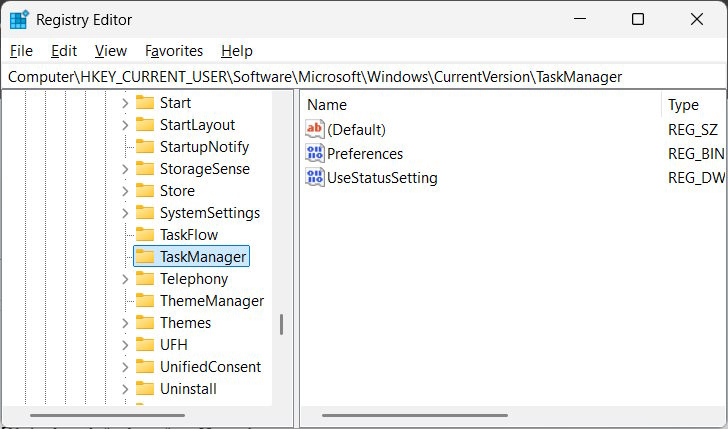Click the StartLayout folder icon

click(x=145, y=124)
